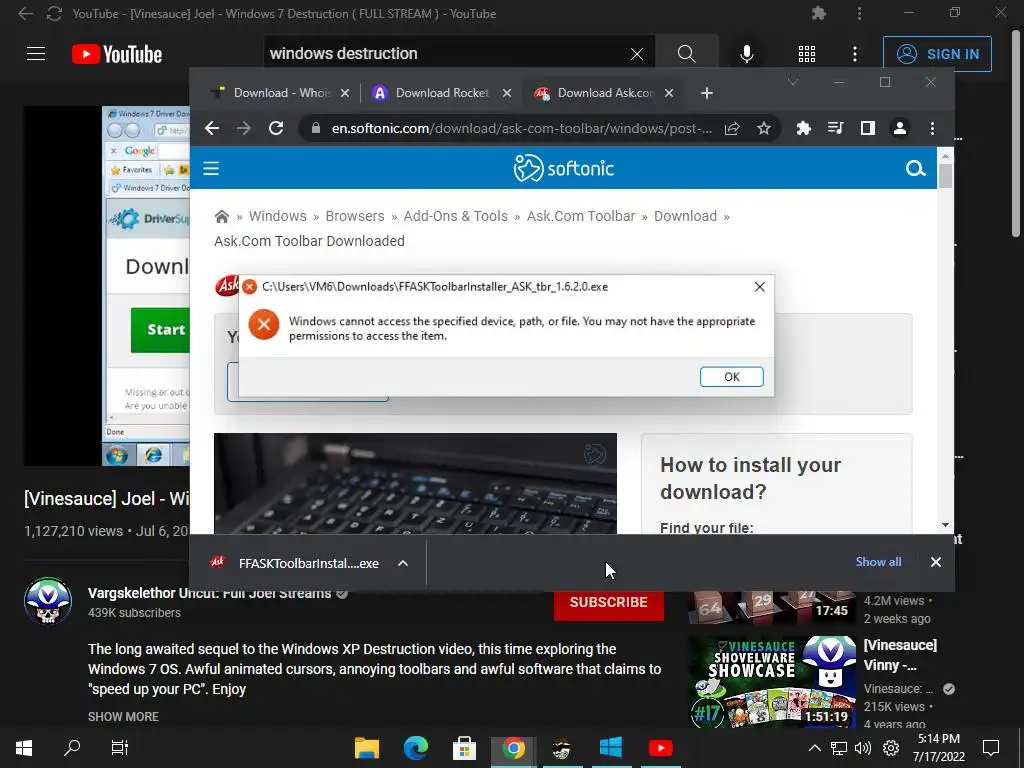Image resolution: width=1024 pixels, height=768 pixels.
Task: Expand the download item options chevron
Action: click(x=403, y=563)
